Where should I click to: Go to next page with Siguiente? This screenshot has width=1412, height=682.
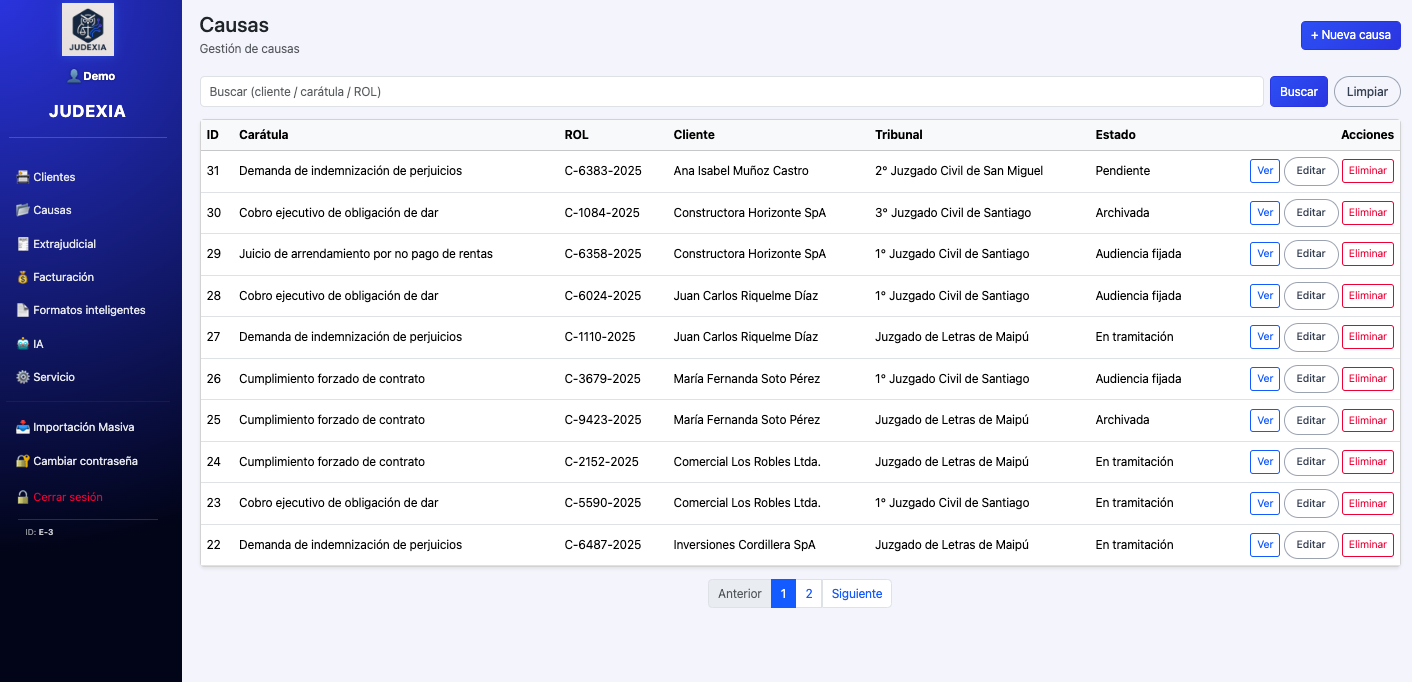tap(856, 593)
